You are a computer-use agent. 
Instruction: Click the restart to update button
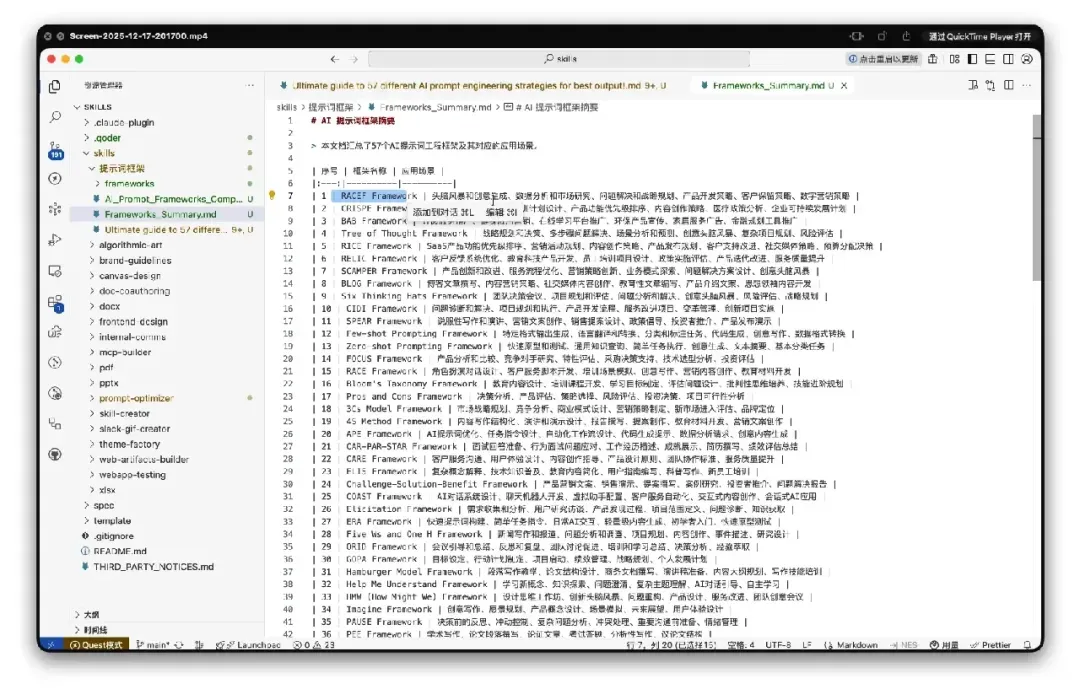tap(883, 59)
